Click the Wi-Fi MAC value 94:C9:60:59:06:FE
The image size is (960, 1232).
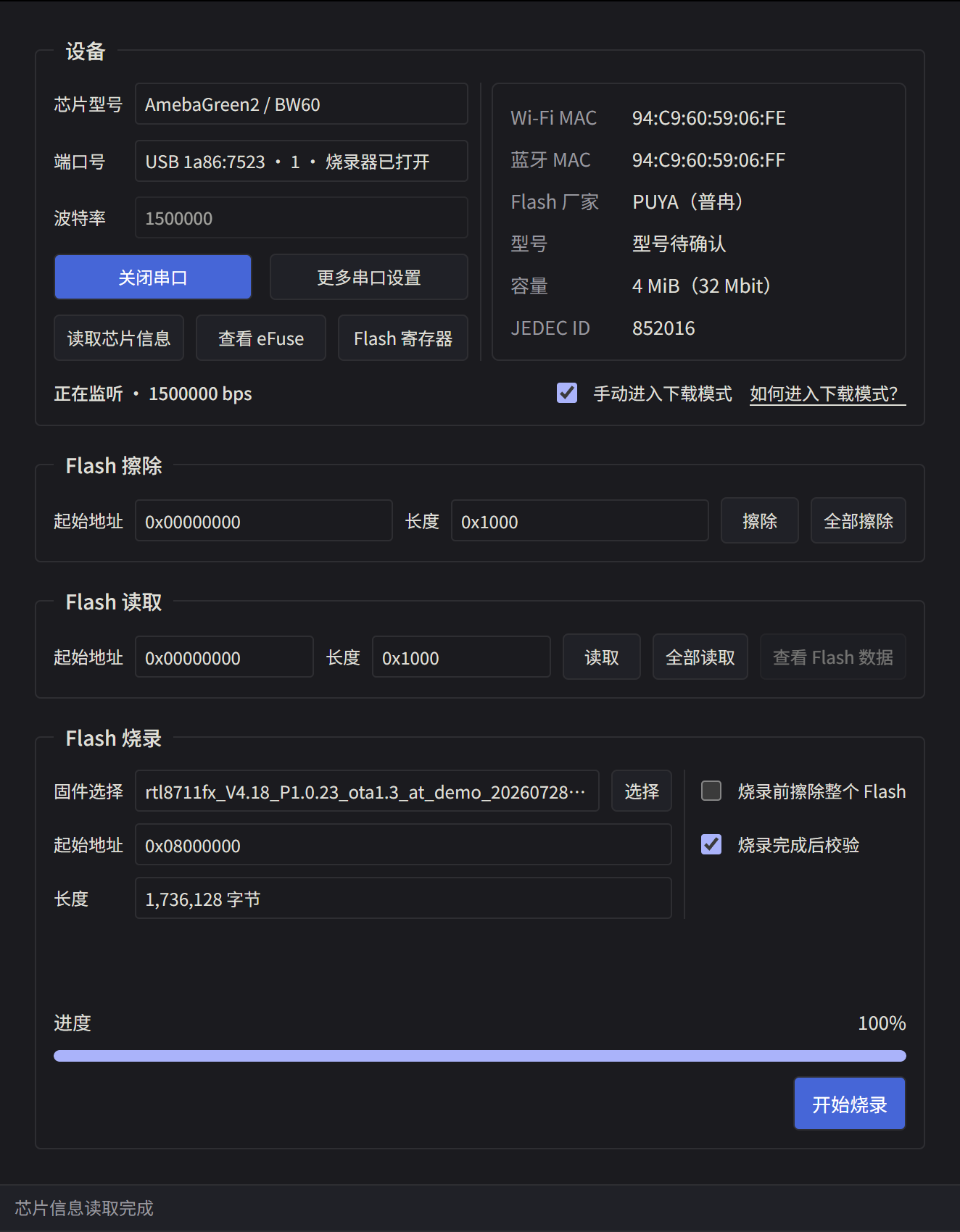(709, 117)
